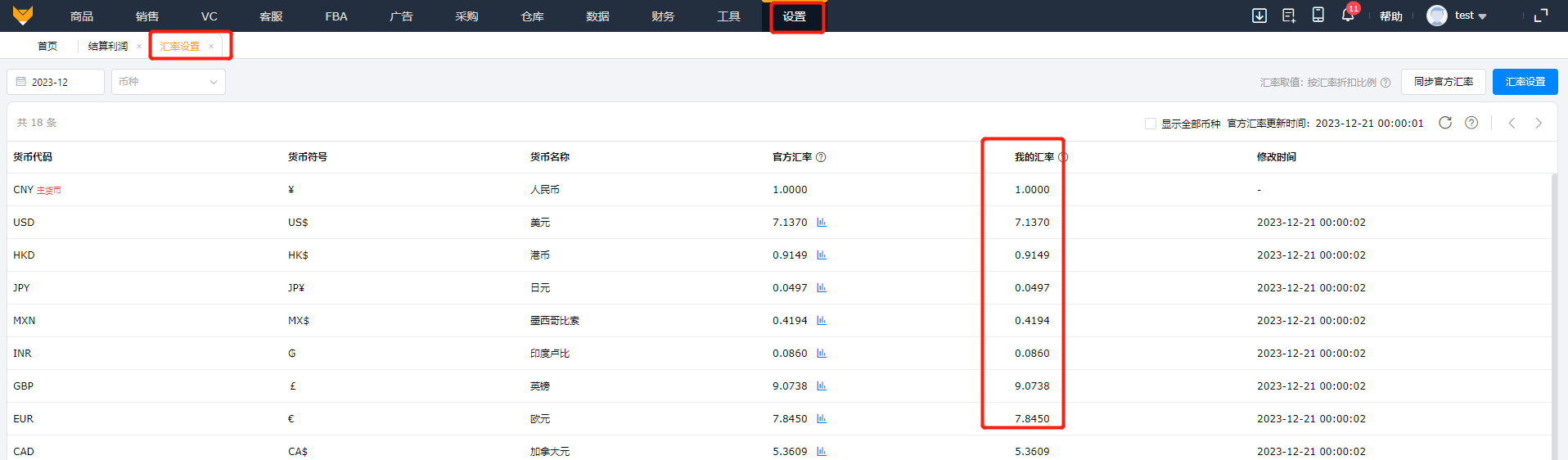Open INR rate trend chart icon

click(822, 354)
